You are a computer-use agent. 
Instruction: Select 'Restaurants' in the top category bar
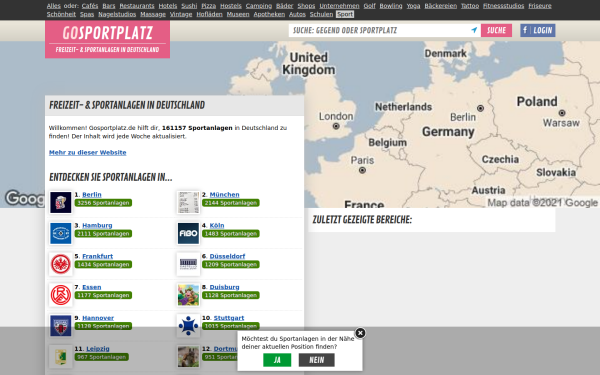tap(137, 6)
